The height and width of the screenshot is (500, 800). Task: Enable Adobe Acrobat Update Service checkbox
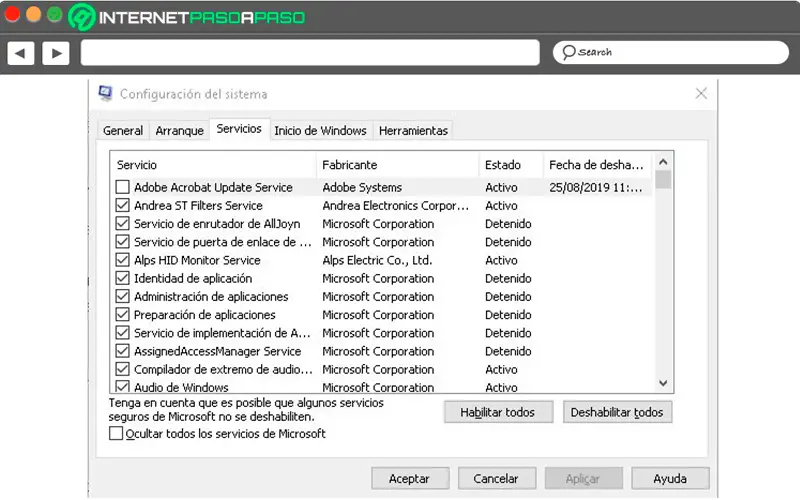click(123, 187)
